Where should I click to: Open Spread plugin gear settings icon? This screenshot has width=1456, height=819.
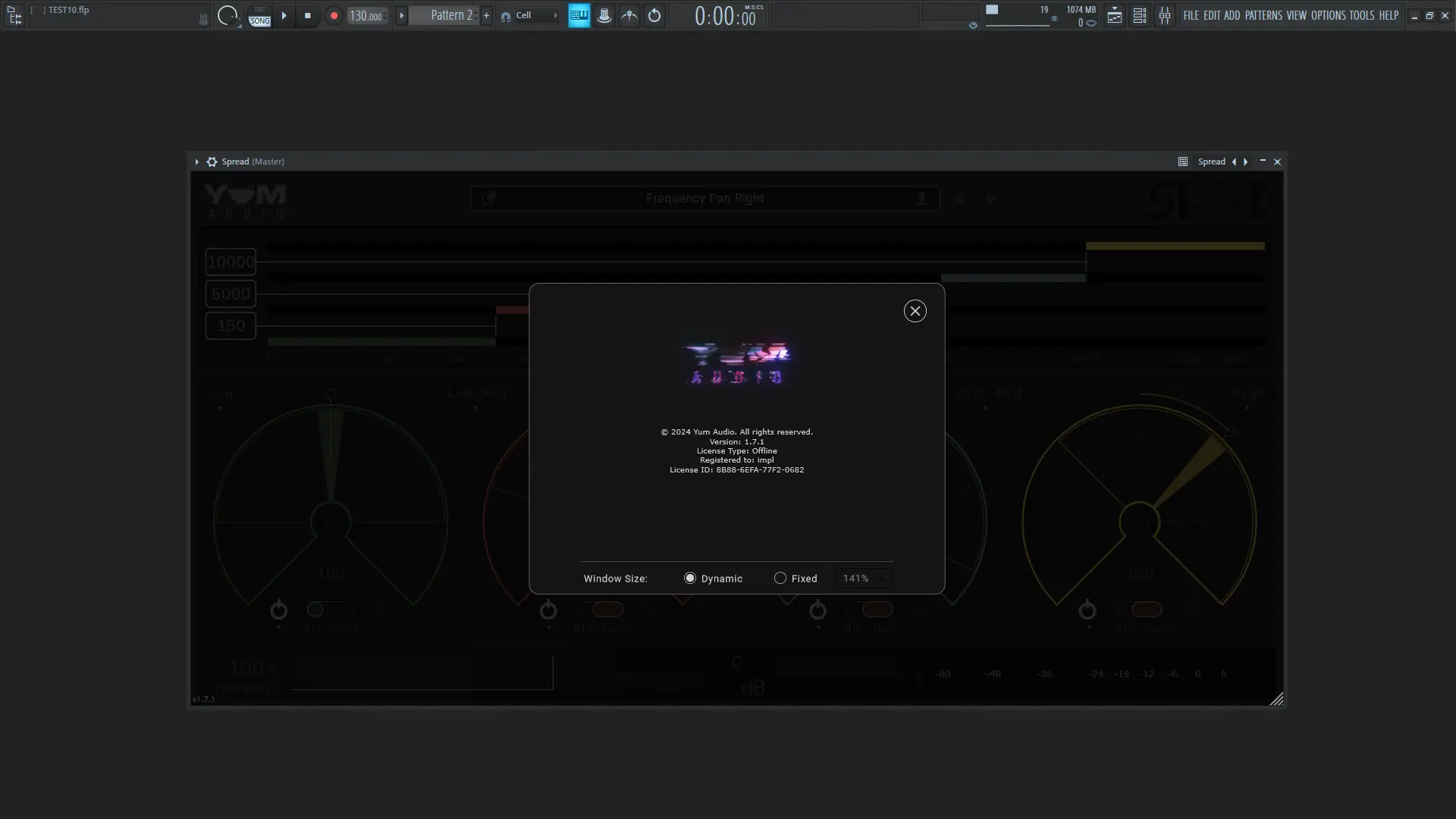(212, 162)
